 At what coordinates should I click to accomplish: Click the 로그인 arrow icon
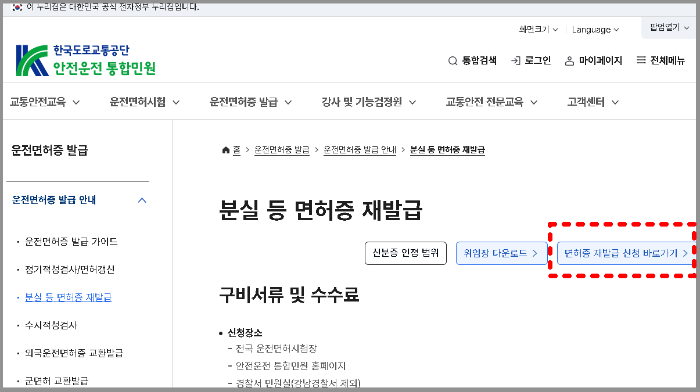(516, 60)
